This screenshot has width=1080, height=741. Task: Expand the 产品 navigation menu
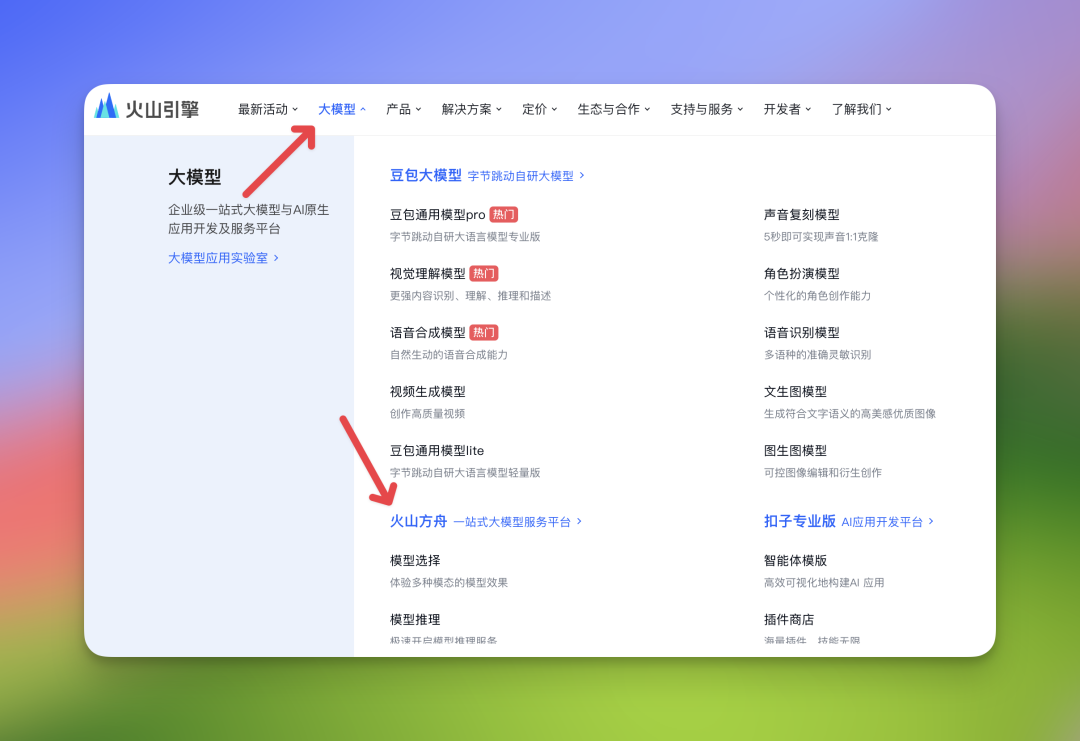tap(404, 109)
